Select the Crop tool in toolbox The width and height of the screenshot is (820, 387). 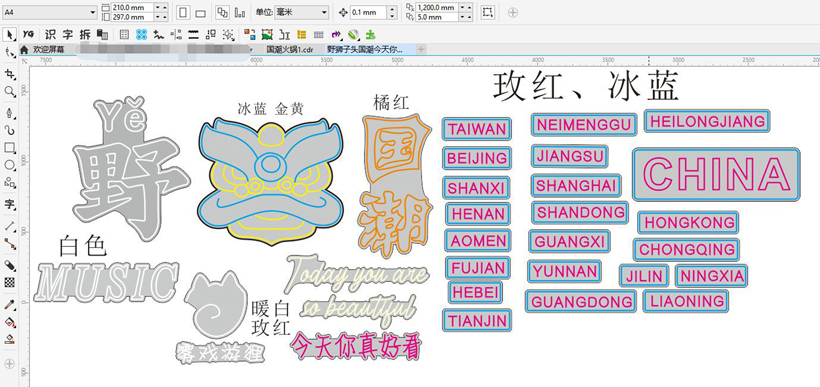pyautogui.click(x=9, y=74)
